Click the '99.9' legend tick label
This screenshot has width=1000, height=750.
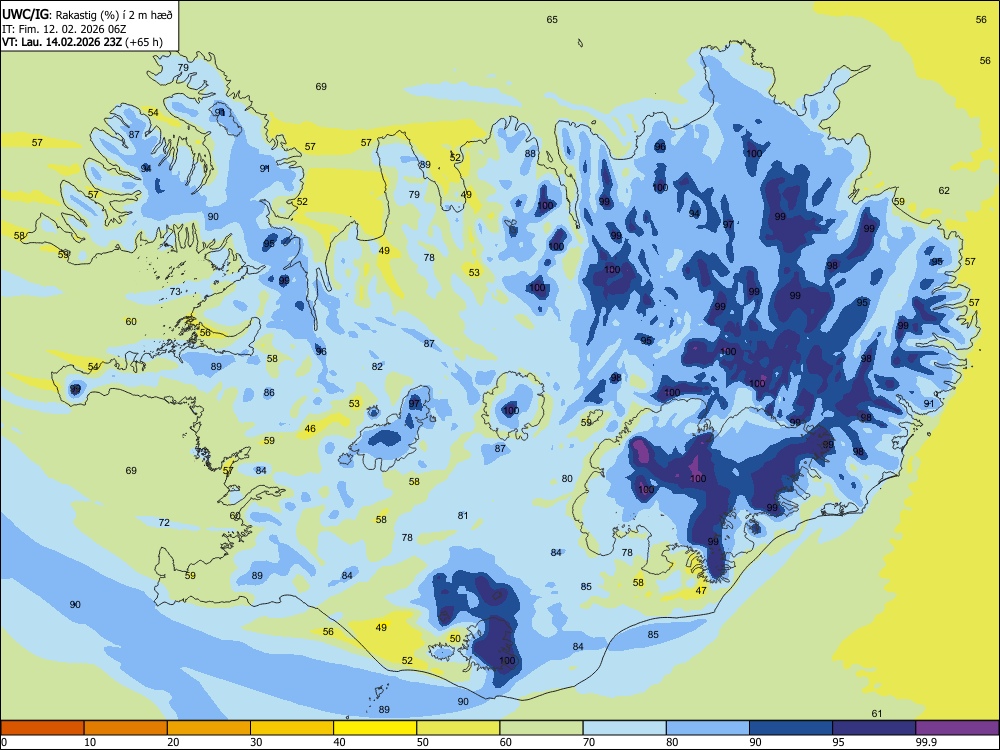pyautogui.click(x=925, y=742)
